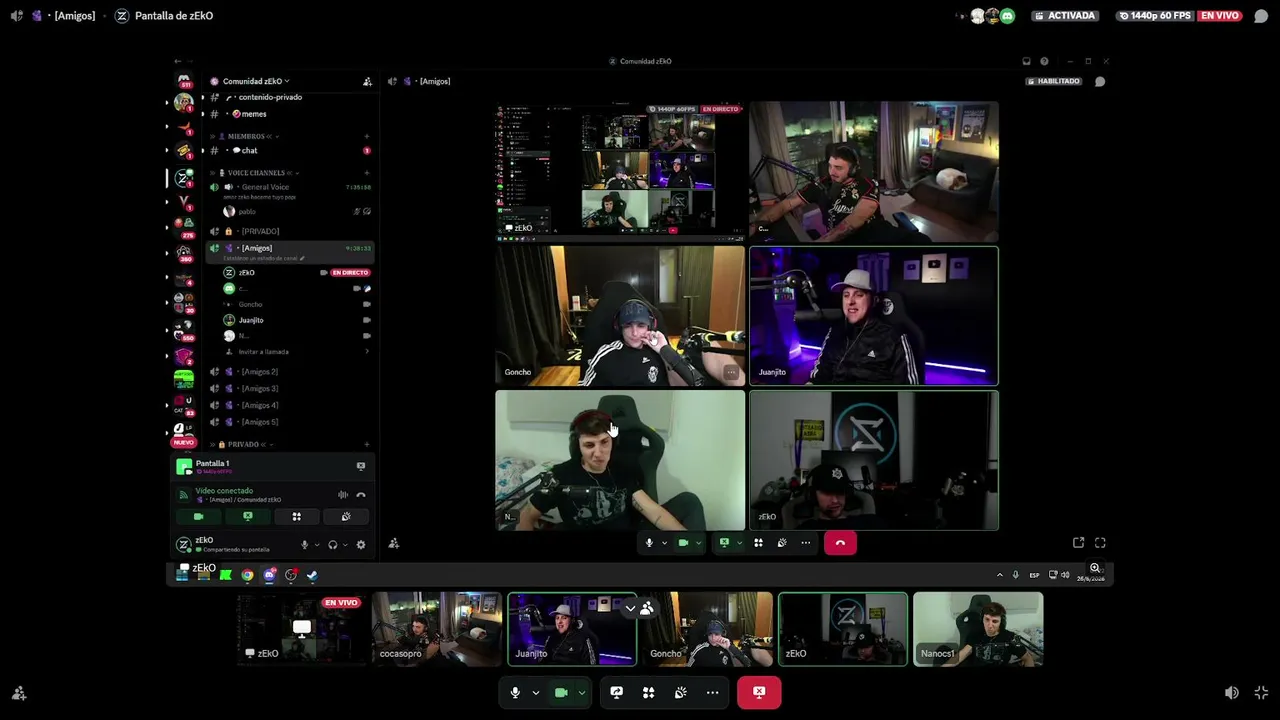Click red hang up button in shared call
Viewport: 1280px width, 720px height.
(840, 543)
